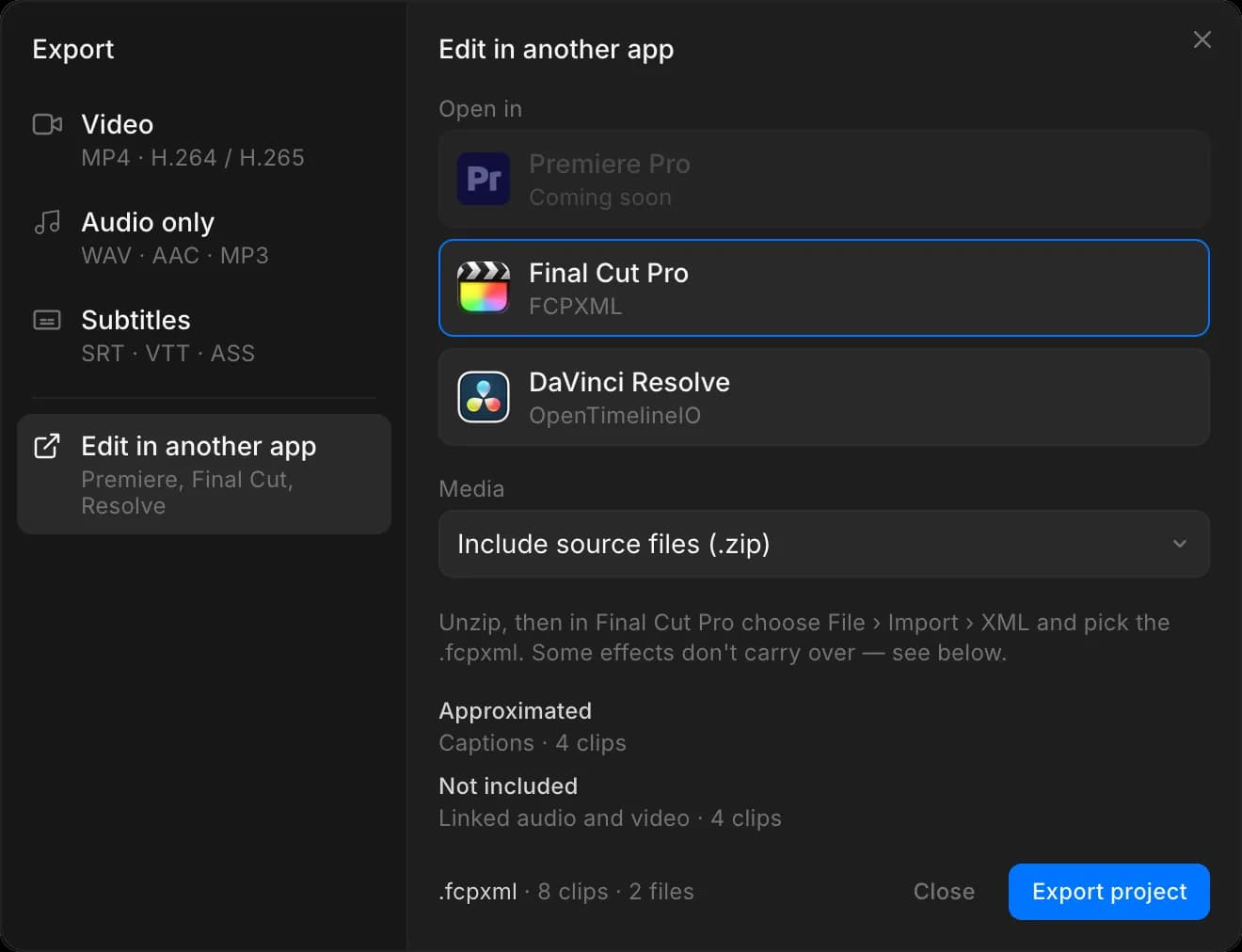Image resolution: width=1242 pixels, height=952 pixels.
Task: Click the Premiere Pro app icon
Action: pyautogui.click(x=484, y=179)
